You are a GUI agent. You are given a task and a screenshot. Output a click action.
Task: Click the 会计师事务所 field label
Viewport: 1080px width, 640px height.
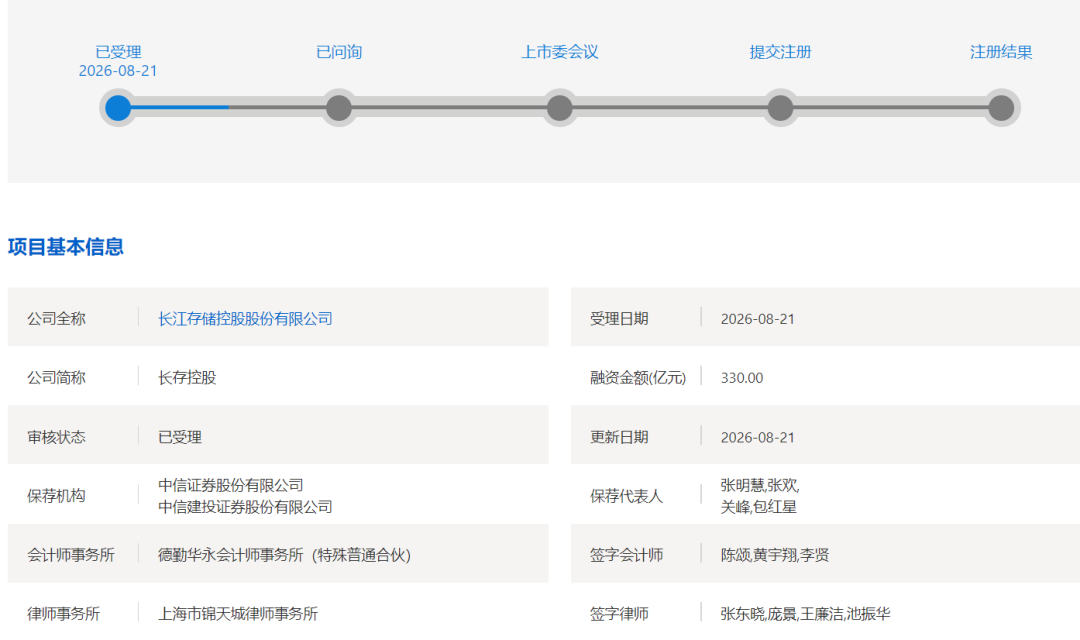(71, 555)
